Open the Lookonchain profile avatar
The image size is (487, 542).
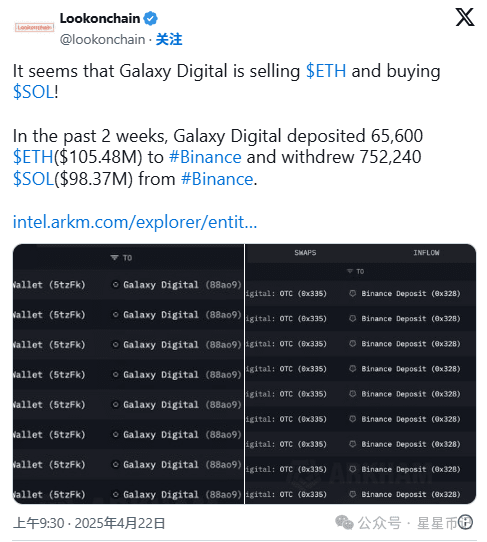click(34, 27)
